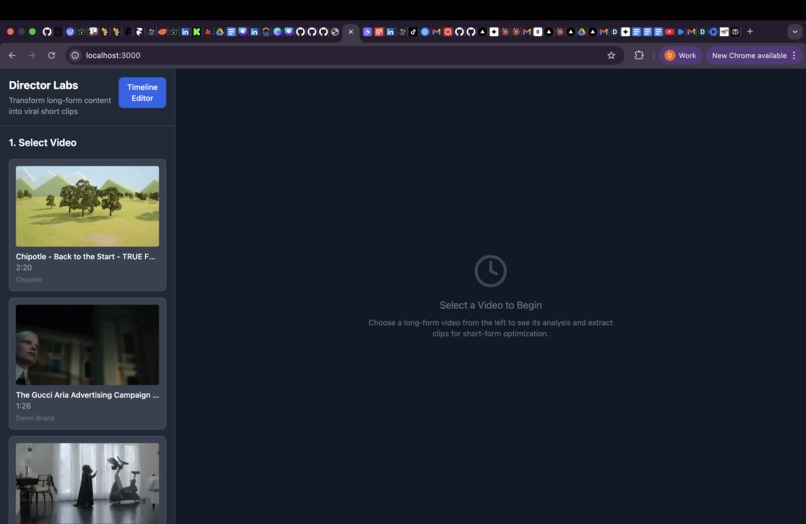The image size is (806, 524).
Task: Open the Extensions puzzle icon
Action: [639, 55]
